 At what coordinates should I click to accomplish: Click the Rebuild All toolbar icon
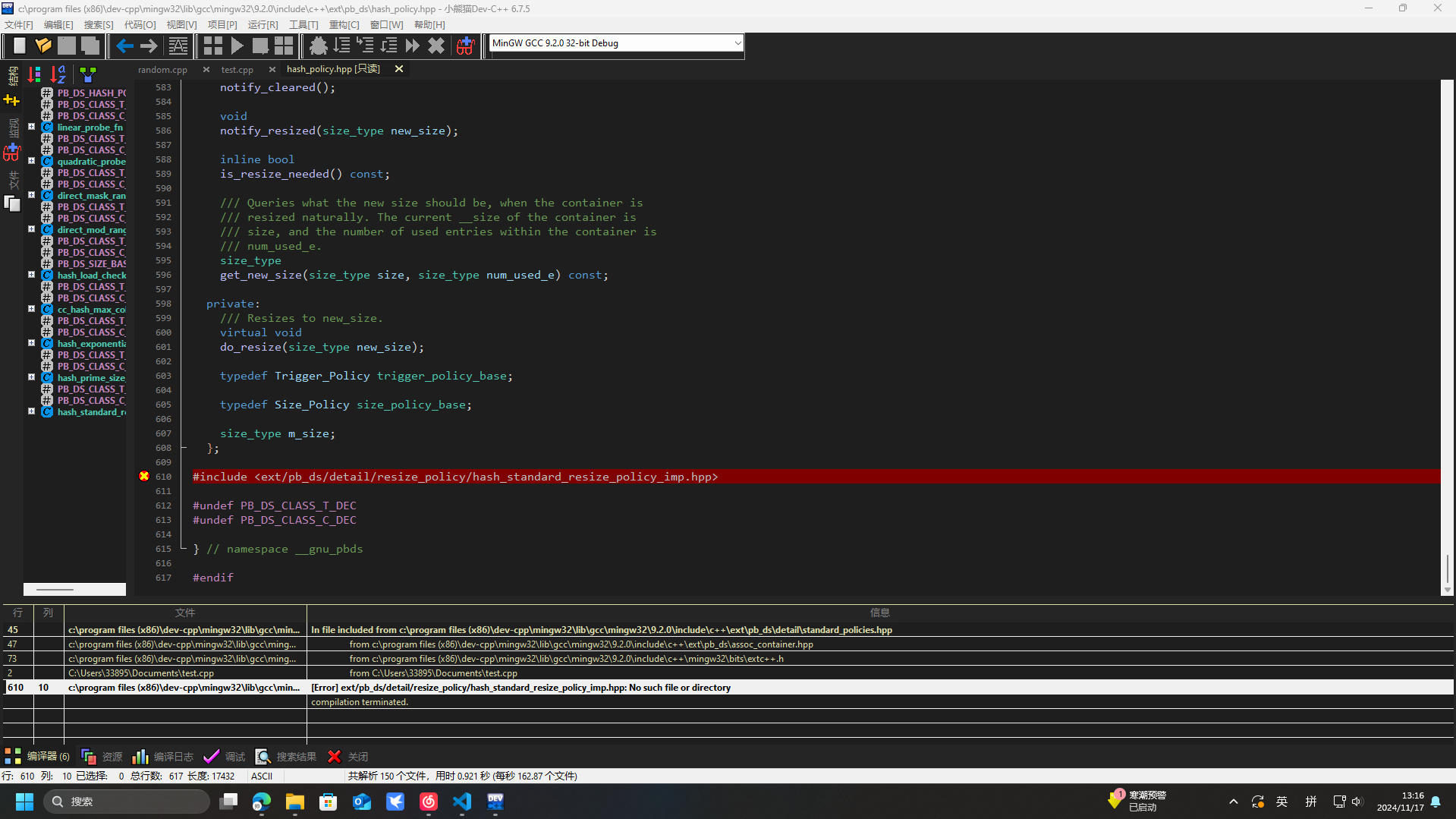tap(283, 46)
